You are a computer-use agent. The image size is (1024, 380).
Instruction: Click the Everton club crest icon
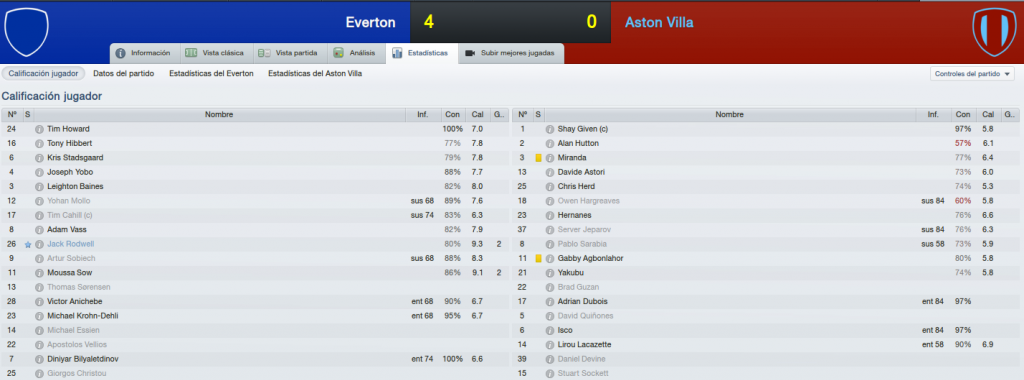(26, 32)
